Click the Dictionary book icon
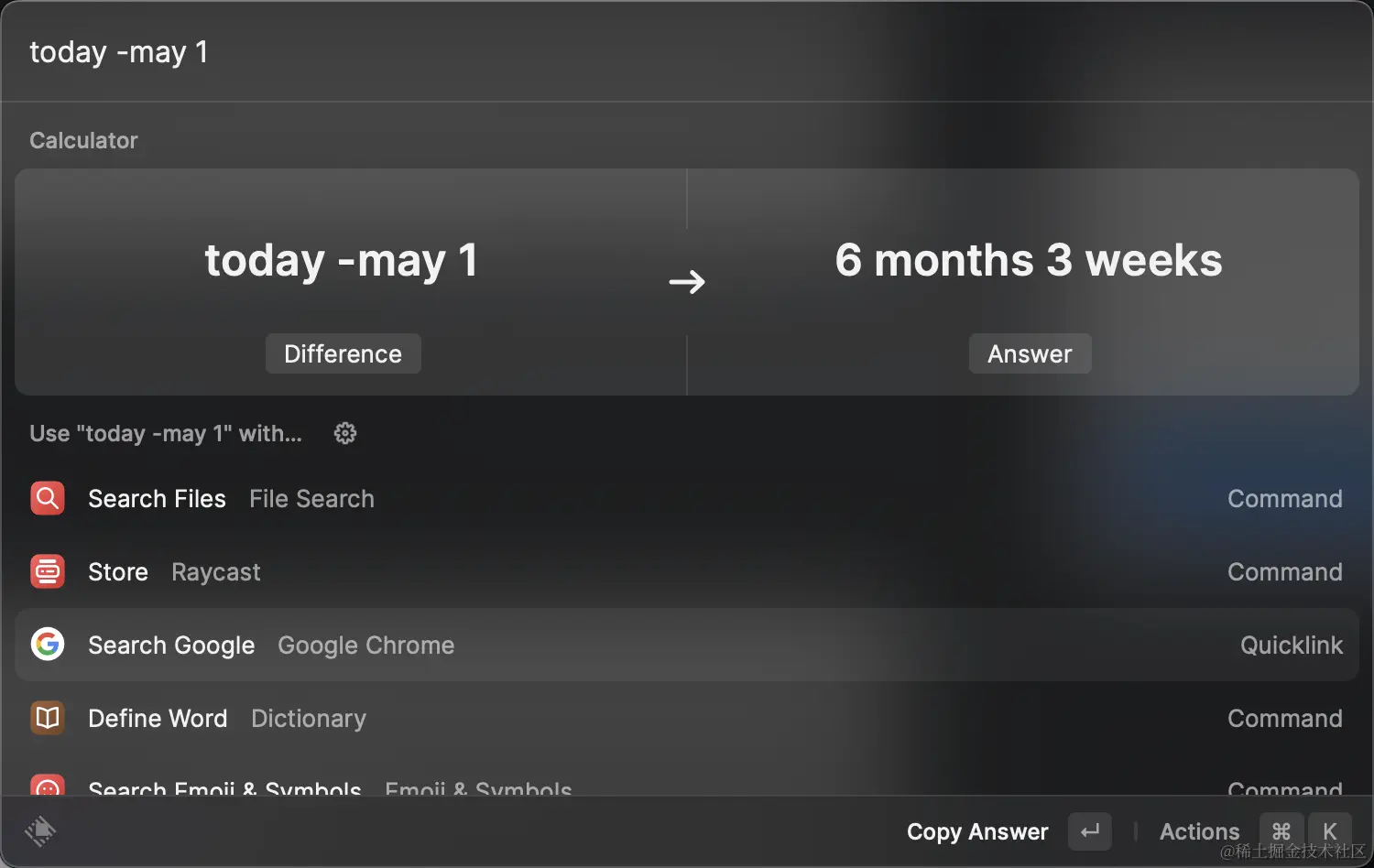This screenshot has height=868, width=1374. (x=48, y=718)
